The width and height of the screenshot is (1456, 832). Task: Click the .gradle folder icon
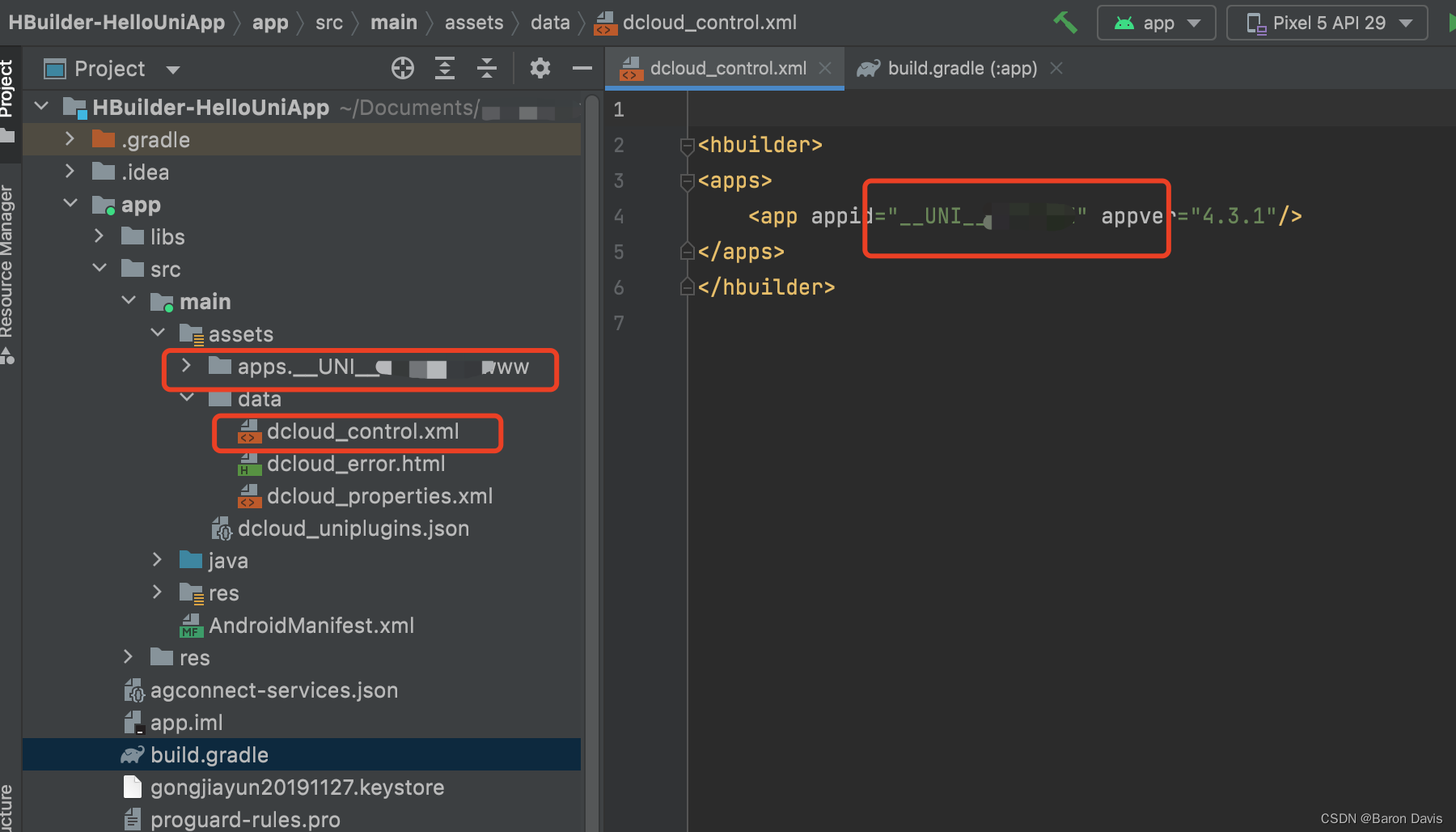[x=104, y=139]
